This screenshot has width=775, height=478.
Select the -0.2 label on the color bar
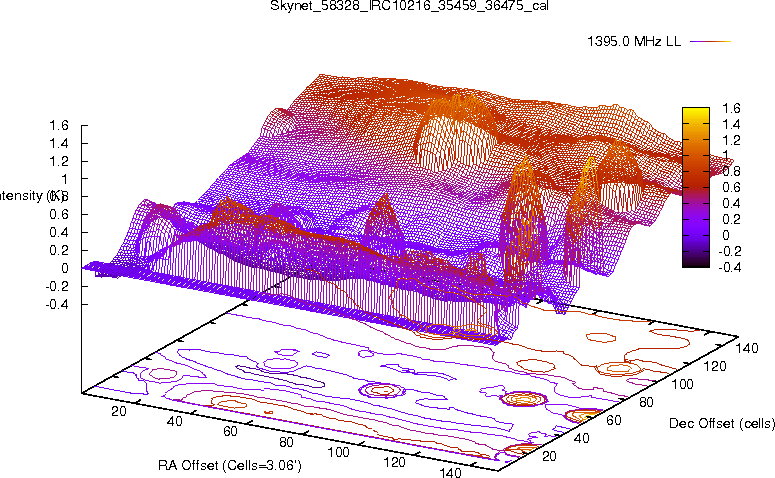coord(729,251)
